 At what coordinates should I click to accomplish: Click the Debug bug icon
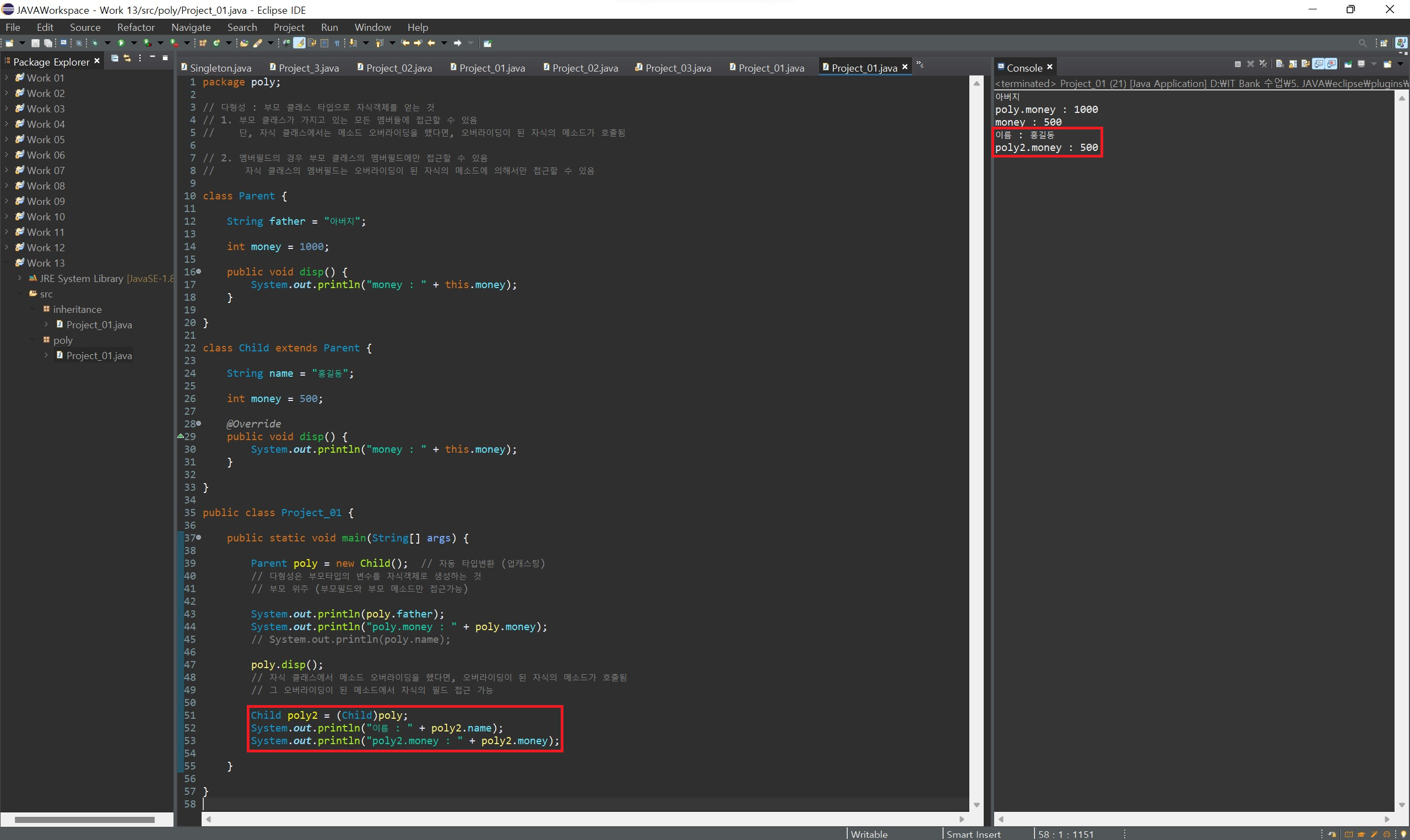click(95, 43)
